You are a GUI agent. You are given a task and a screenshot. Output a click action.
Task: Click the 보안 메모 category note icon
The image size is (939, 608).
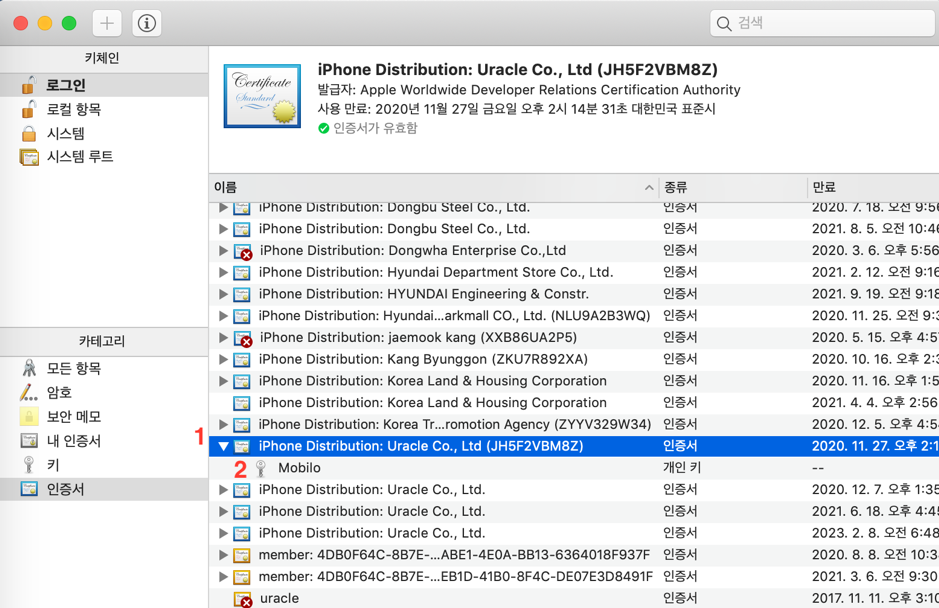pos(29,416)
